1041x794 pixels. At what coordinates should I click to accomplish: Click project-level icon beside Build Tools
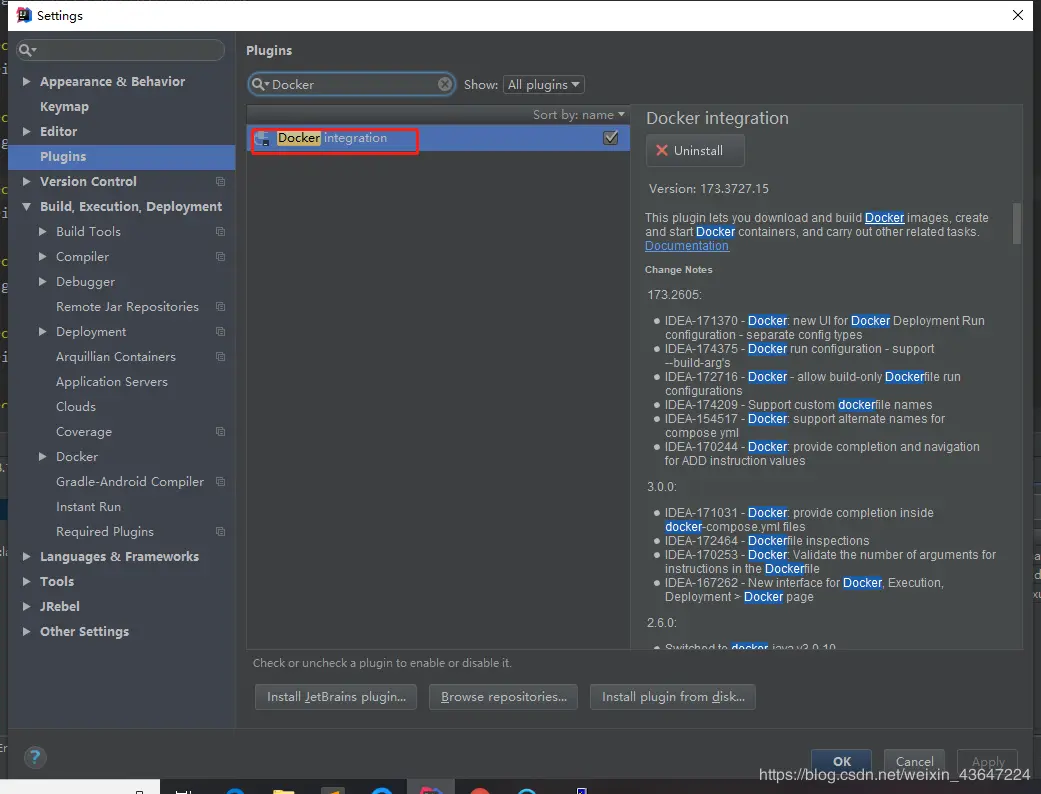pos(220,232)
